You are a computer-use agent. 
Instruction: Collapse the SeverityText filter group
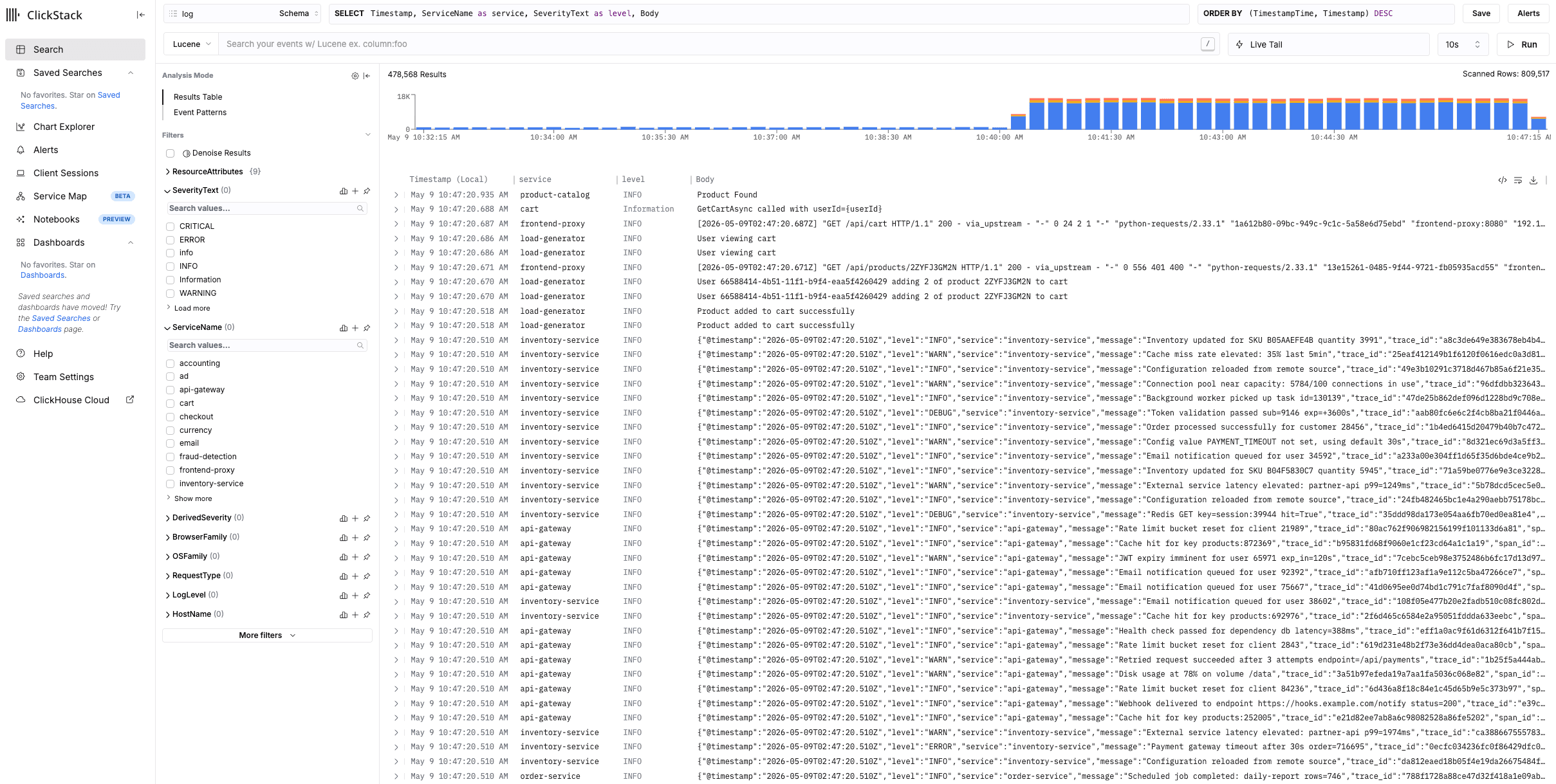[x=197, y=190]
